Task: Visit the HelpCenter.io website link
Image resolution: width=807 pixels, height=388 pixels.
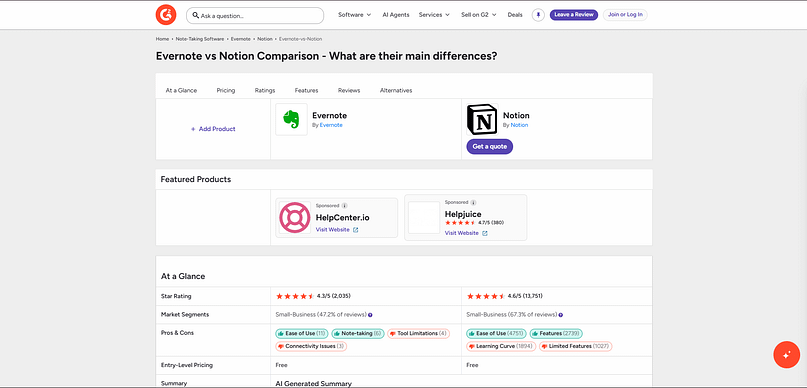Action: tap(337, 230)
